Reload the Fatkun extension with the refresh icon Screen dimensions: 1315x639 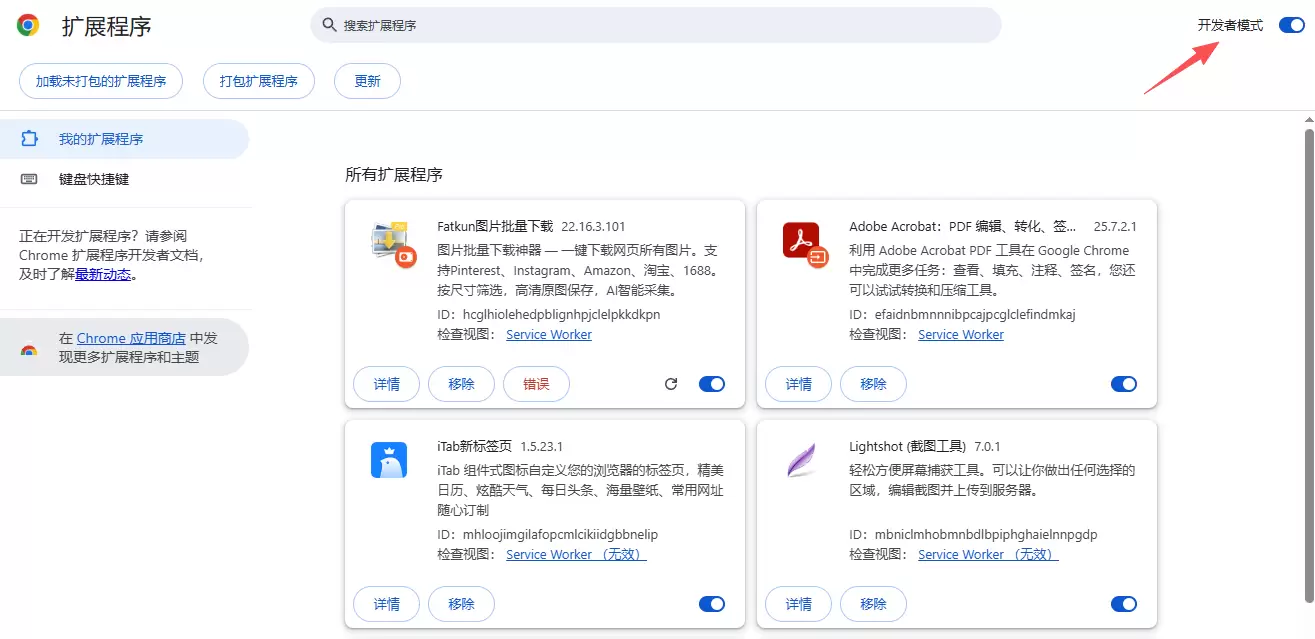(x=671, y=384)
